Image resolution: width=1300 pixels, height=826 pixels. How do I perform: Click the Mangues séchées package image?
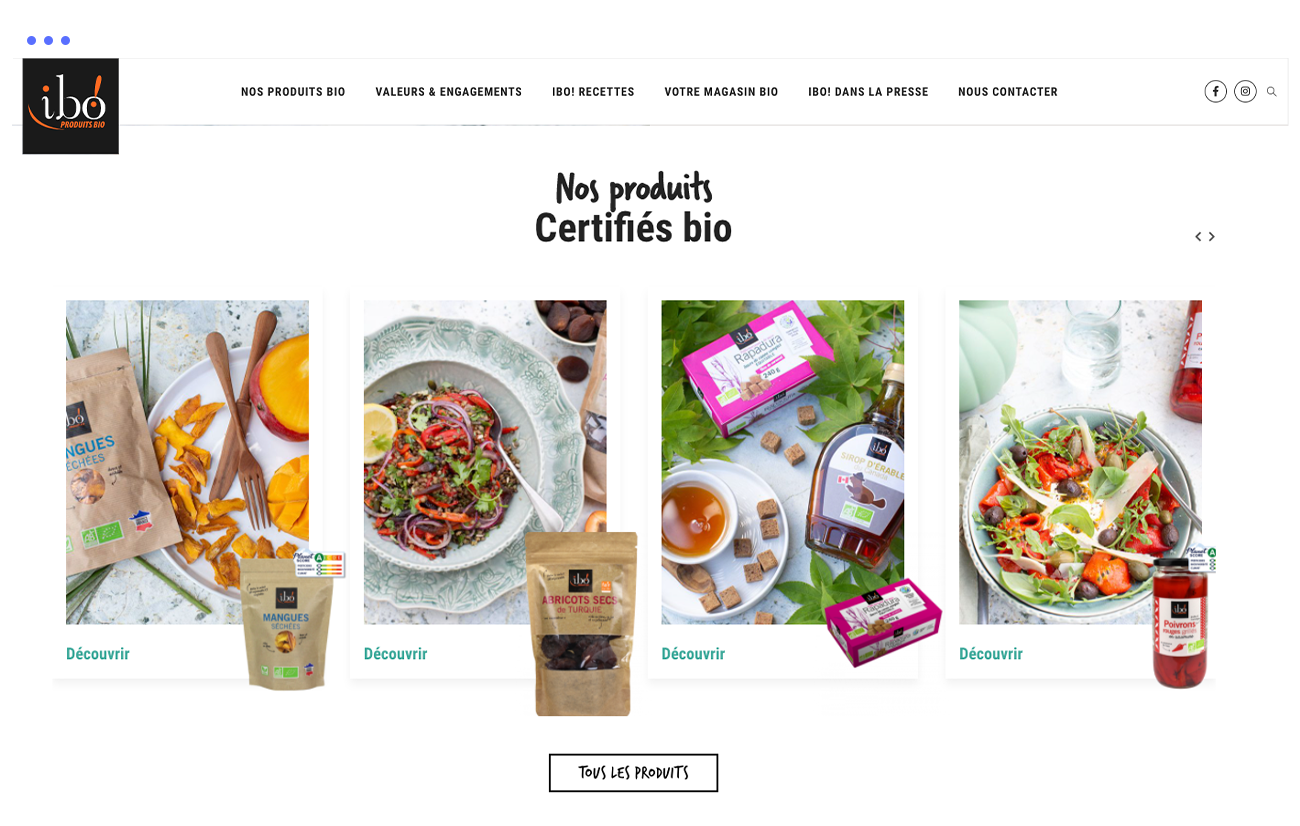pos(288,622)
